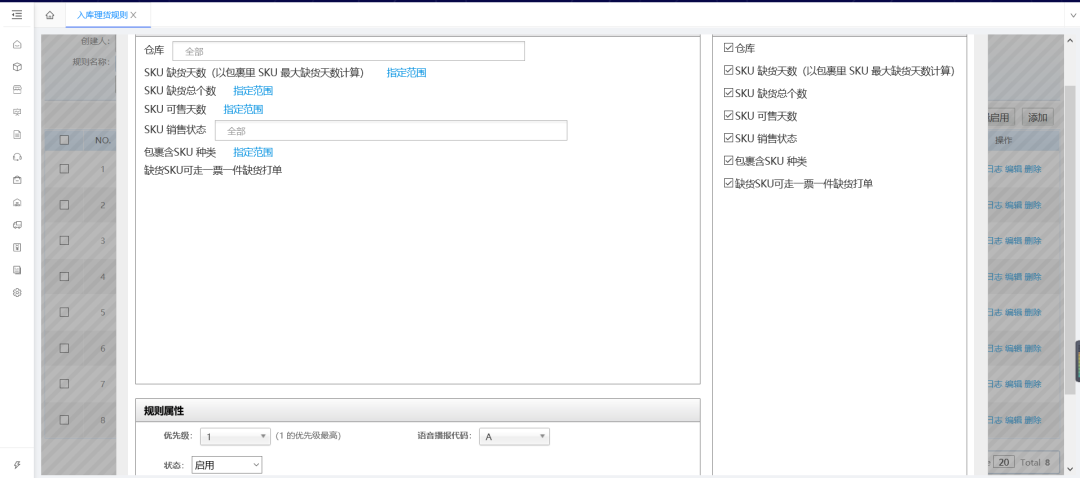Uncheck 缺货SKU可走一票一件缺货打单 checkbox

pyautogui.click(x=728, y=183)
